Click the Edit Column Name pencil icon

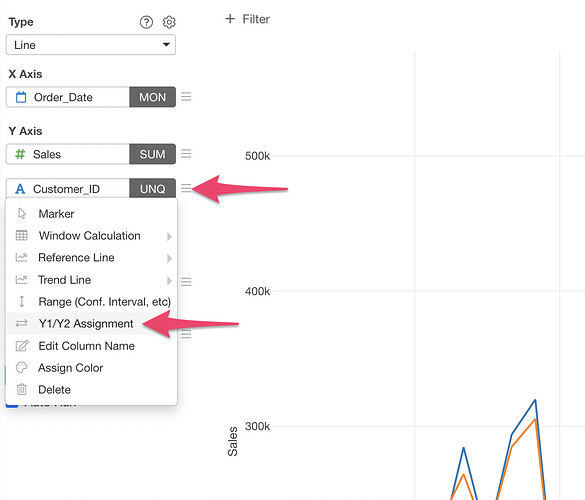coord(22,346)
